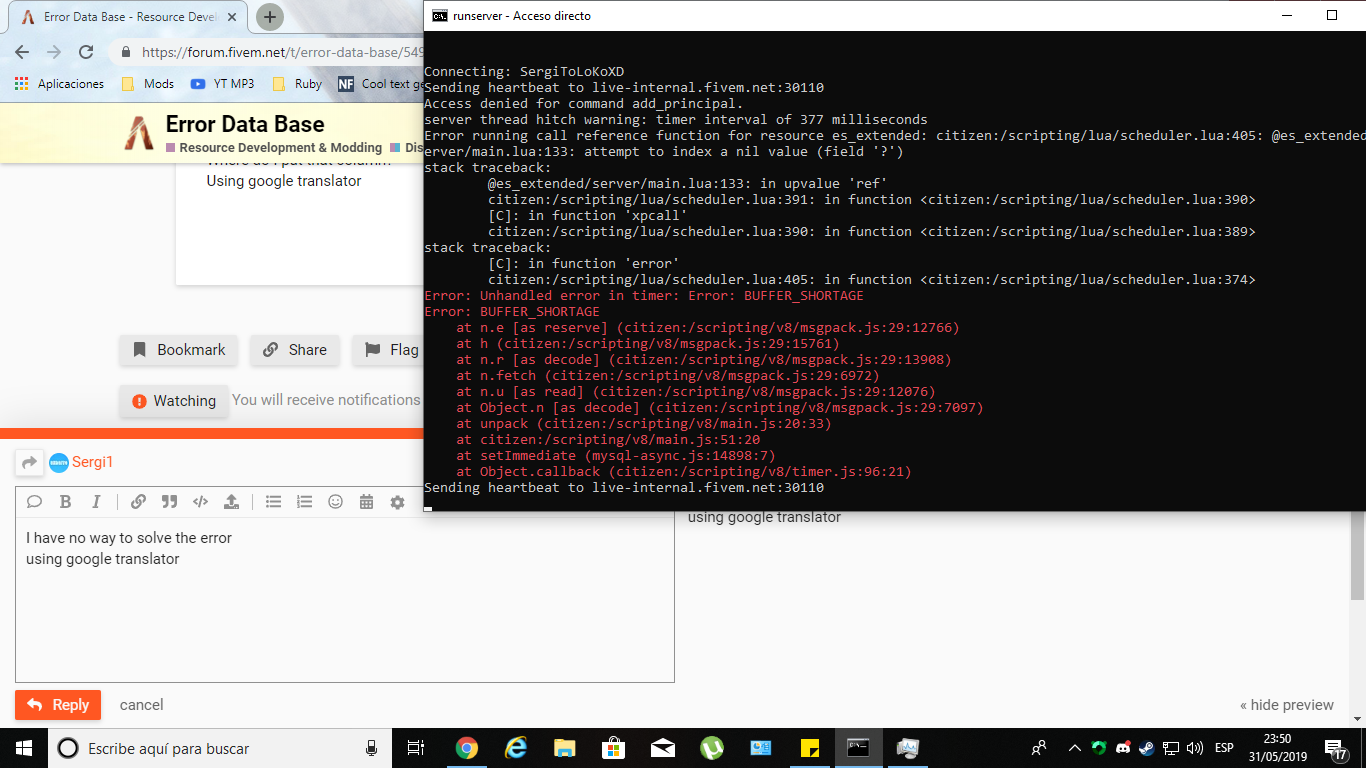The image size is (1366, 768).
Task: Cancel the reply draft
Action: (x=141, y=705)
